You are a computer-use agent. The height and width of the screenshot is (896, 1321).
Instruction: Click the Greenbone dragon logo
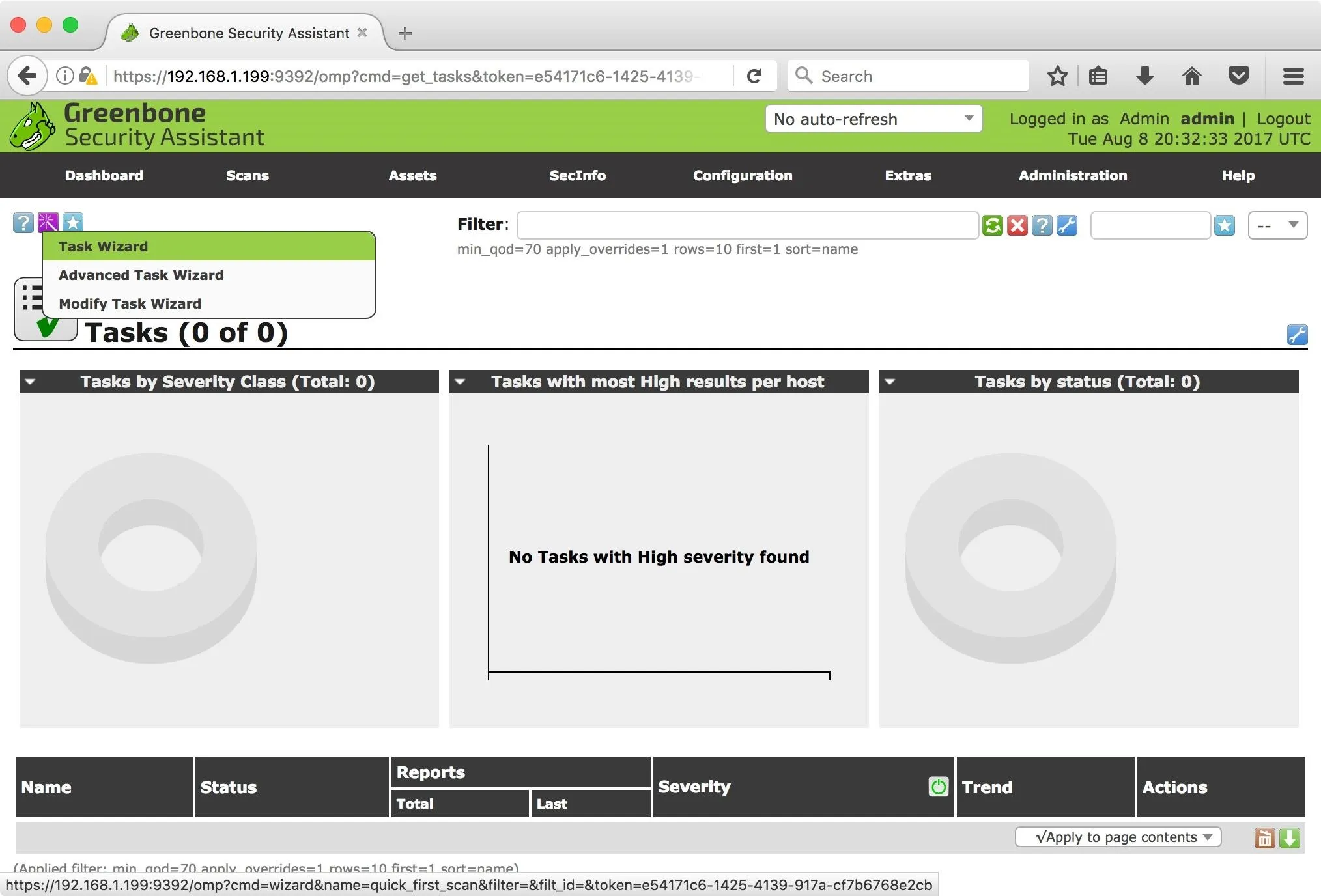point(32,126)
